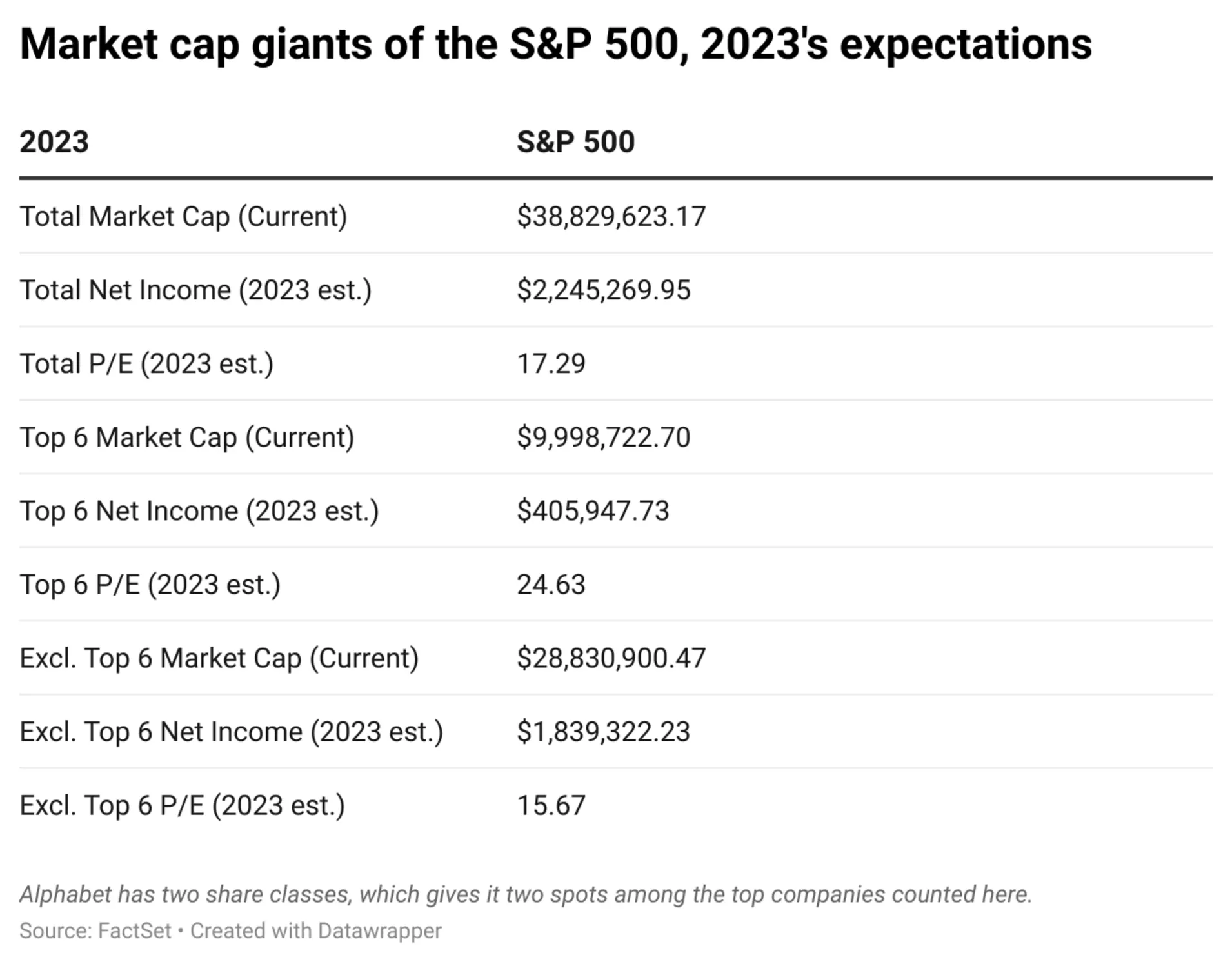Click the $28,830,900.47 value
Image resolution: width=1232 pixels, height=964 pixels.
pyautogui.click(x=611, y=658)
